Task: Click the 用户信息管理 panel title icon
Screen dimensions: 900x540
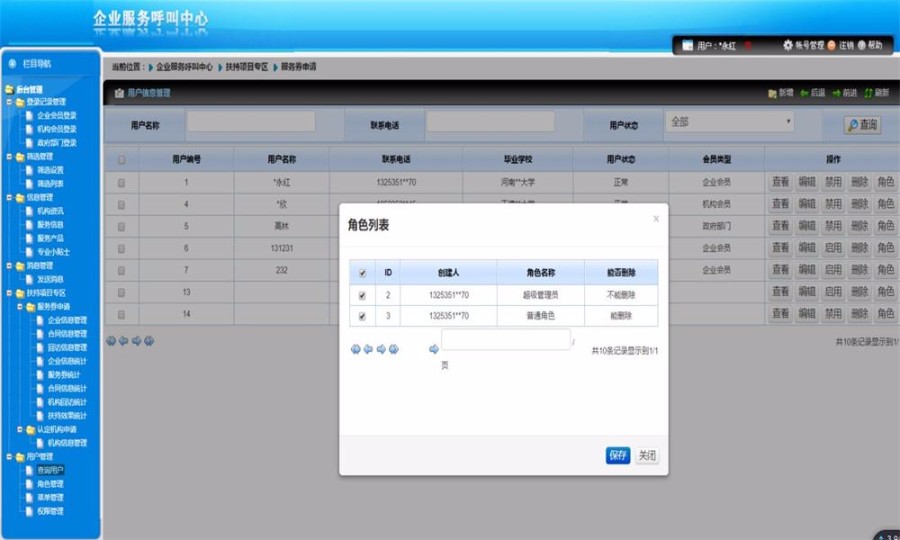Action: coord(119,93)
